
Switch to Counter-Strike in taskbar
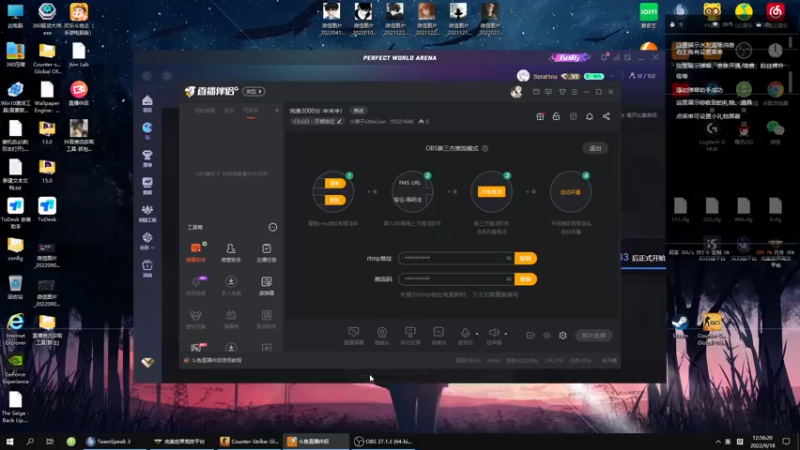tap(249, 441)
